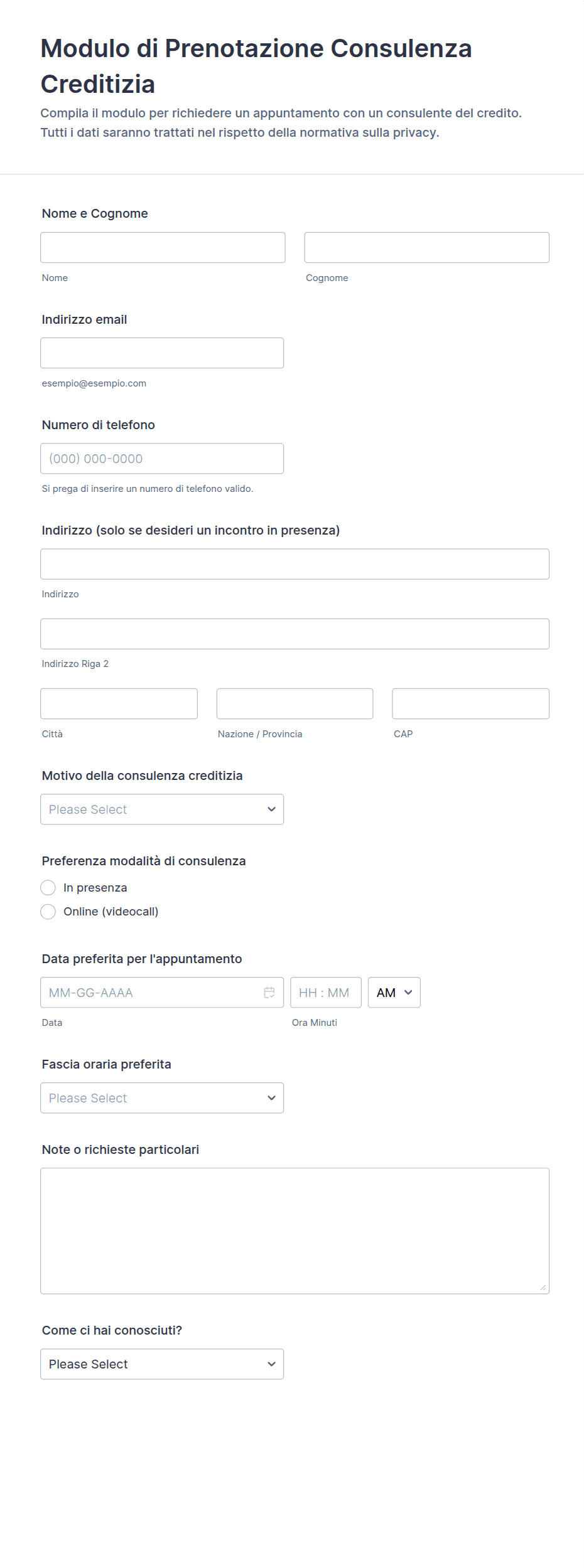Click the CAP postal code field
The width and height of the screenshot is (584, 1568).
point(470,704)
